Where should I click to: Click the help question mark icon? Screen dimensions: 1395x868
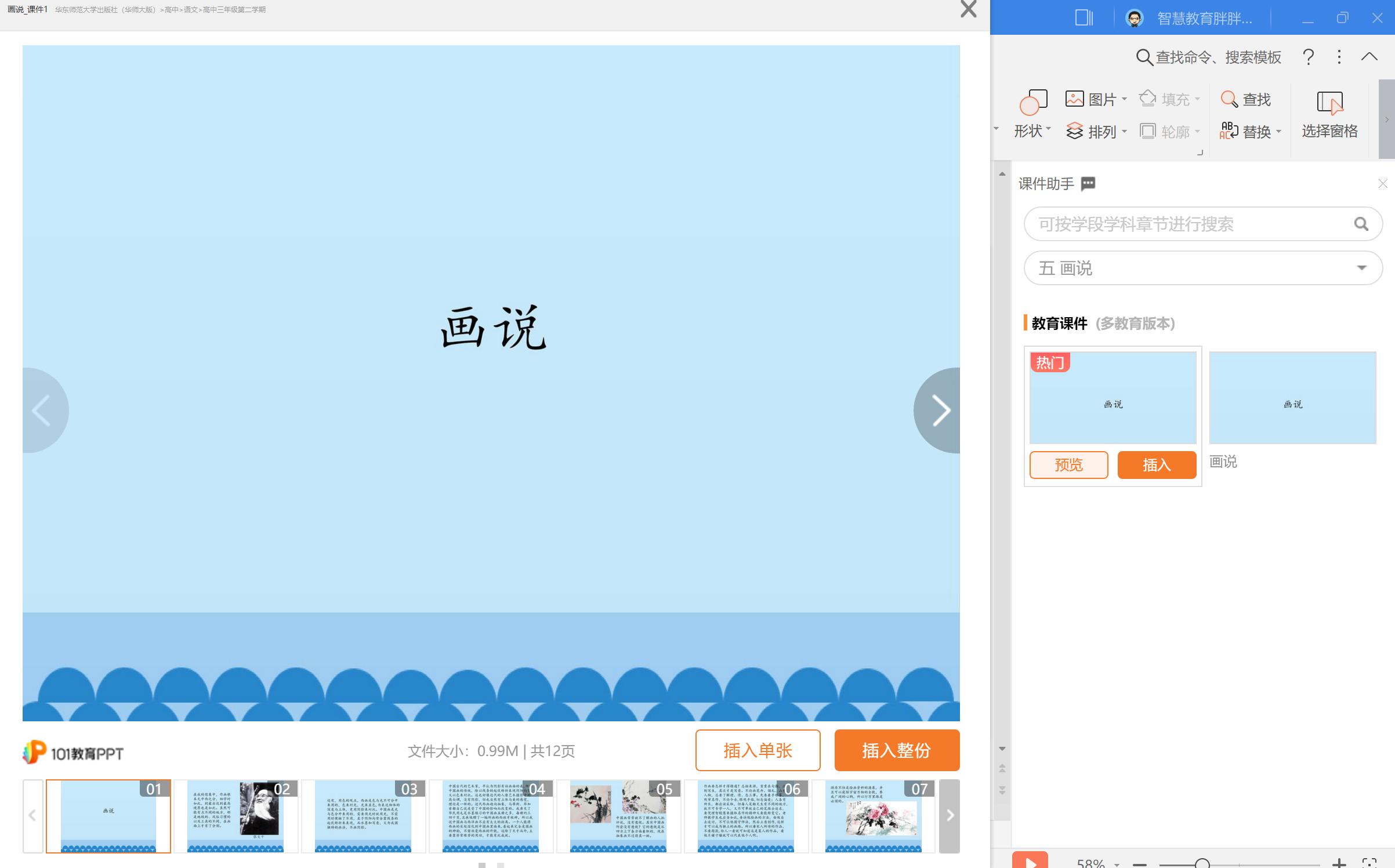point(1307,57)
